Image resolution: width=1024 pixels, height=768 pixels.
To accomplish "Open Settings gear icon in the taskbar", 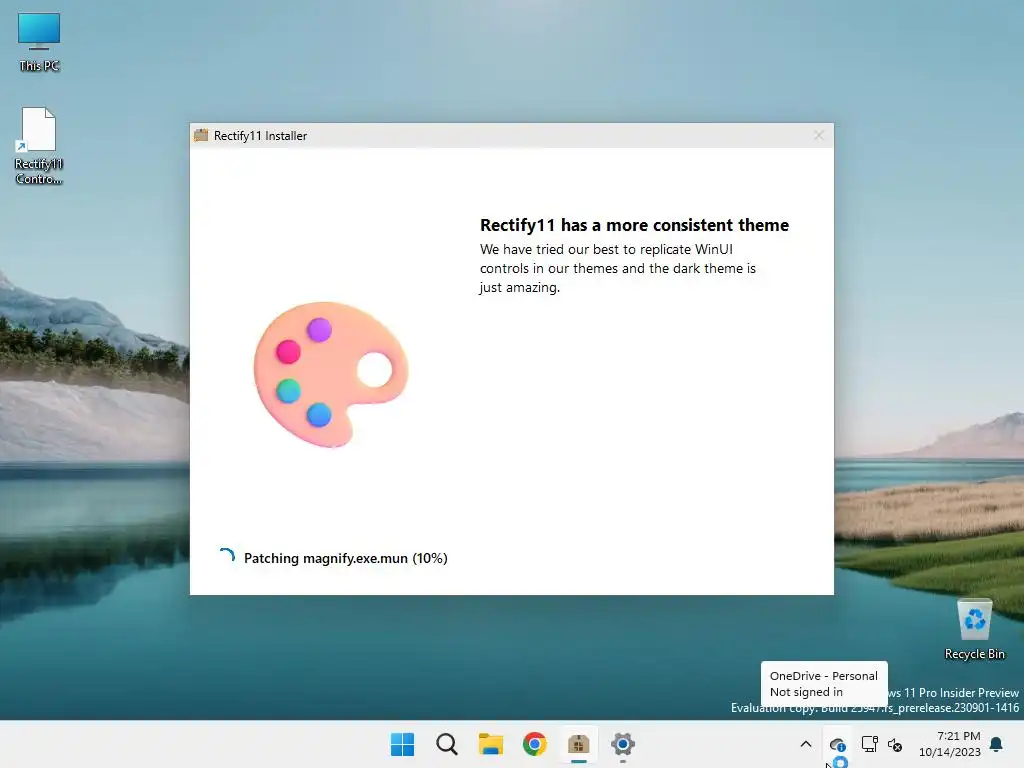I will coord(622,744).
